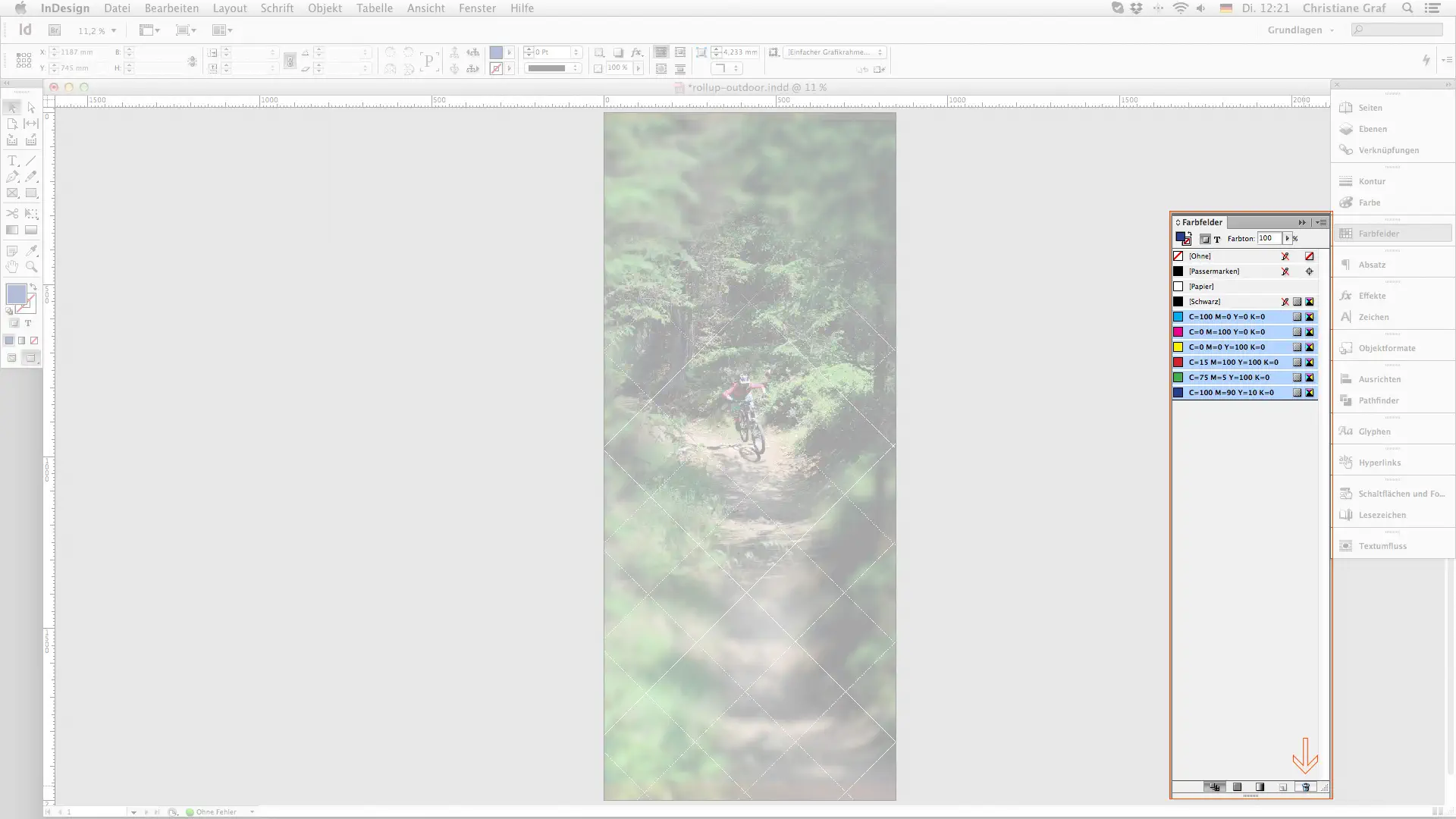1456x819 pixels.
Task: Select the C=75 M=5 Y=100 K=0 swatch
Action: (1228, 378)
